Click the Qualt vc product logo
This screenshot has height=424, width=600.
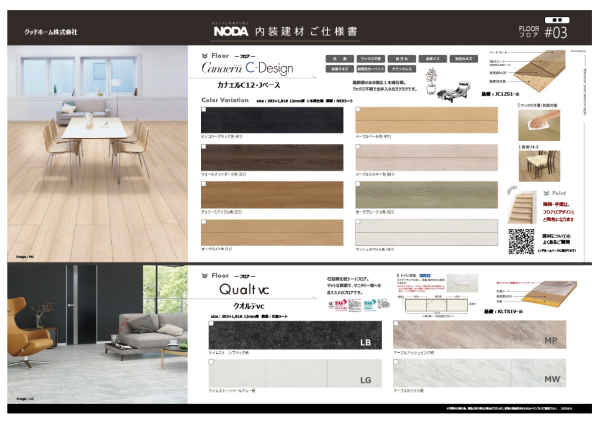pyautogui.click(x=244, y=289)
